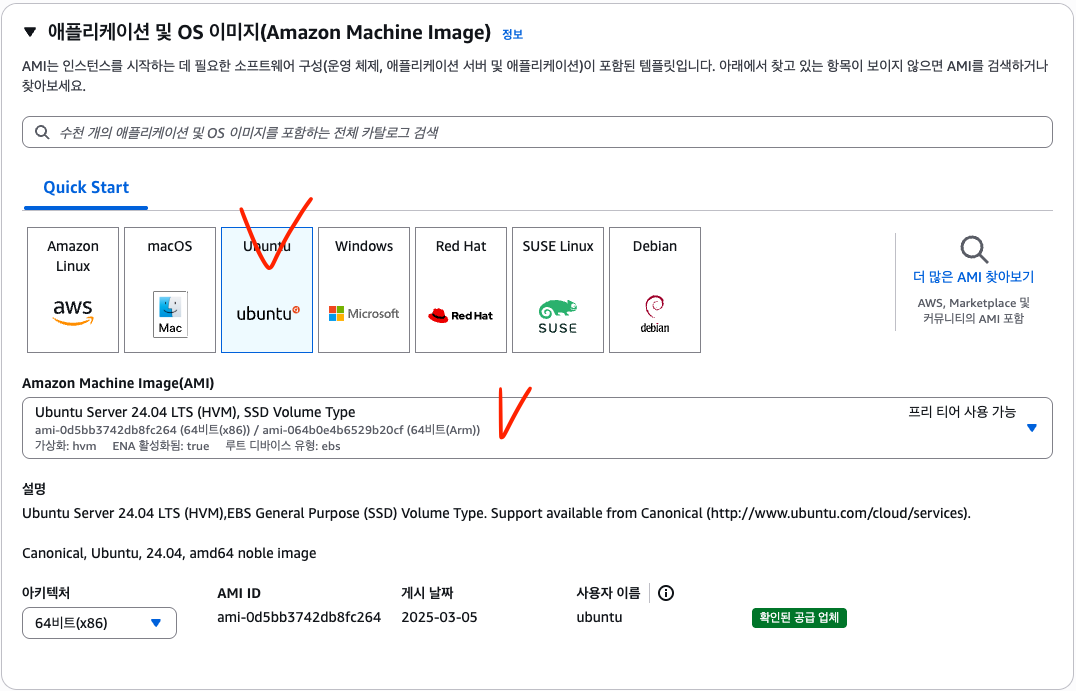Click the magnifier icon in search box
This screenshot has width=1076, height=691.
(42, 132)
